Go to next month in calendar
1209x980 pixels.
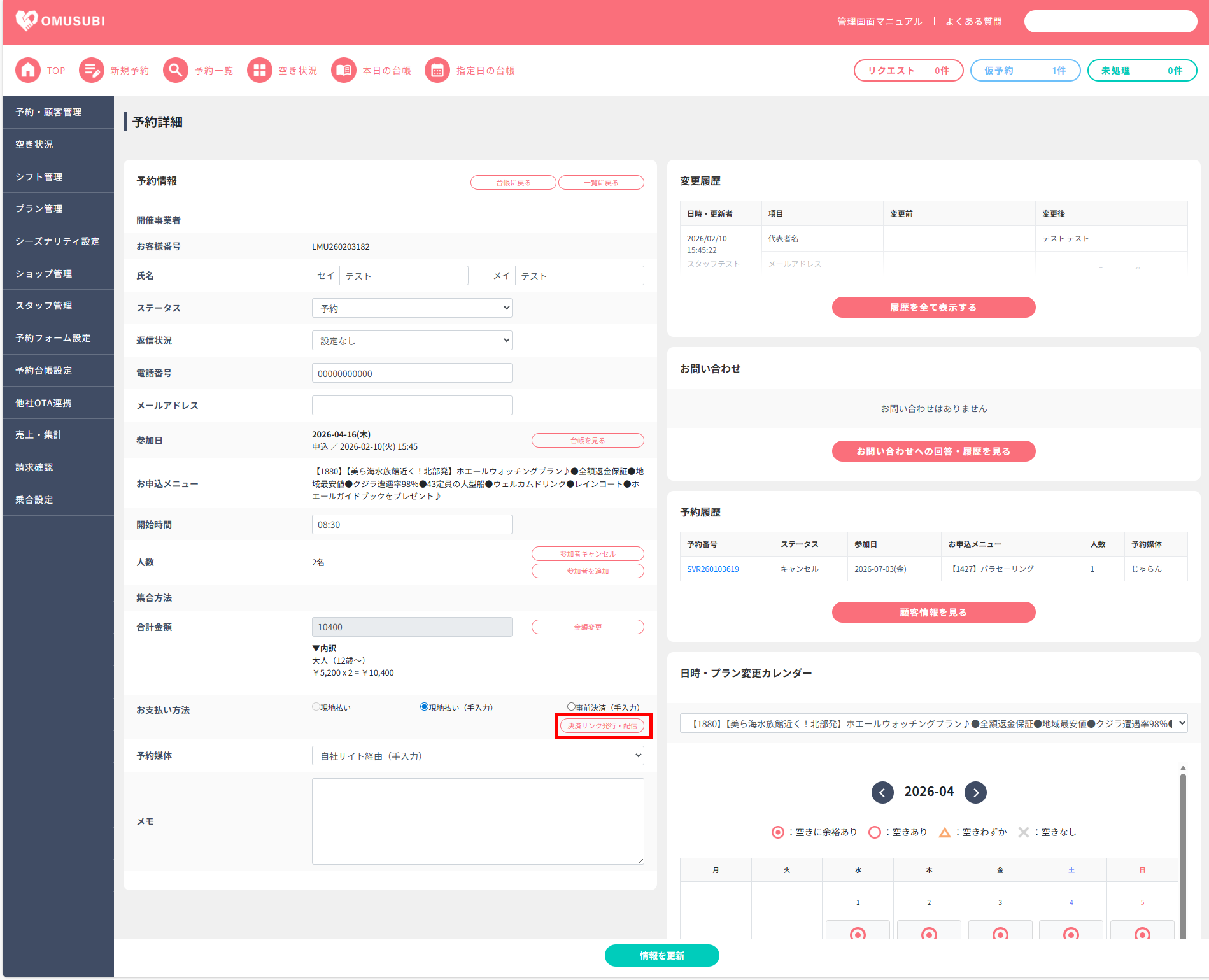coord(975,793)
